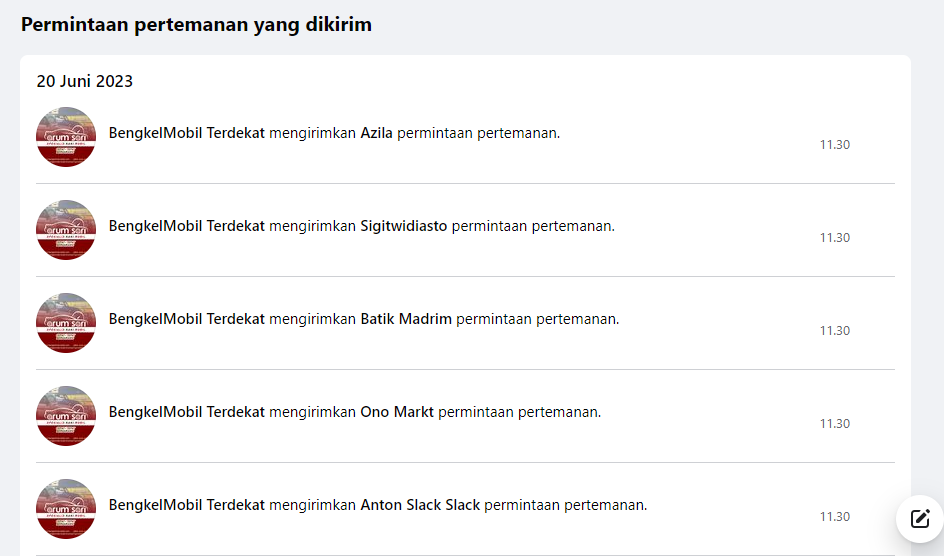Click the avatar beside the Sigitwidiasto request
The width and height of the screenshot is (944, 556).
tap(66, 230)
